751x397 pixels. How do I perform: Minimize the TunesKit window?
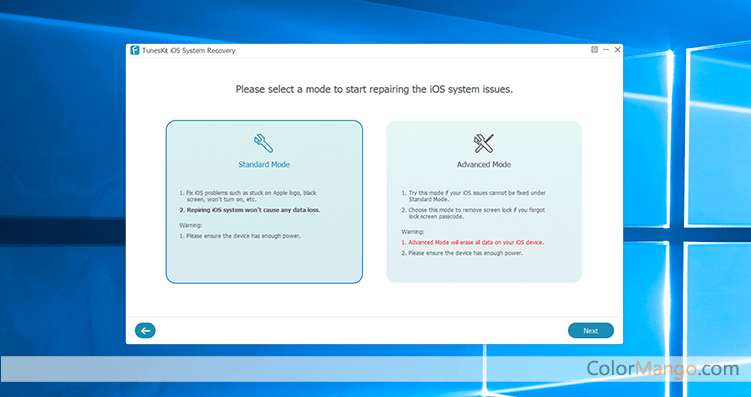tap(606, 50)
